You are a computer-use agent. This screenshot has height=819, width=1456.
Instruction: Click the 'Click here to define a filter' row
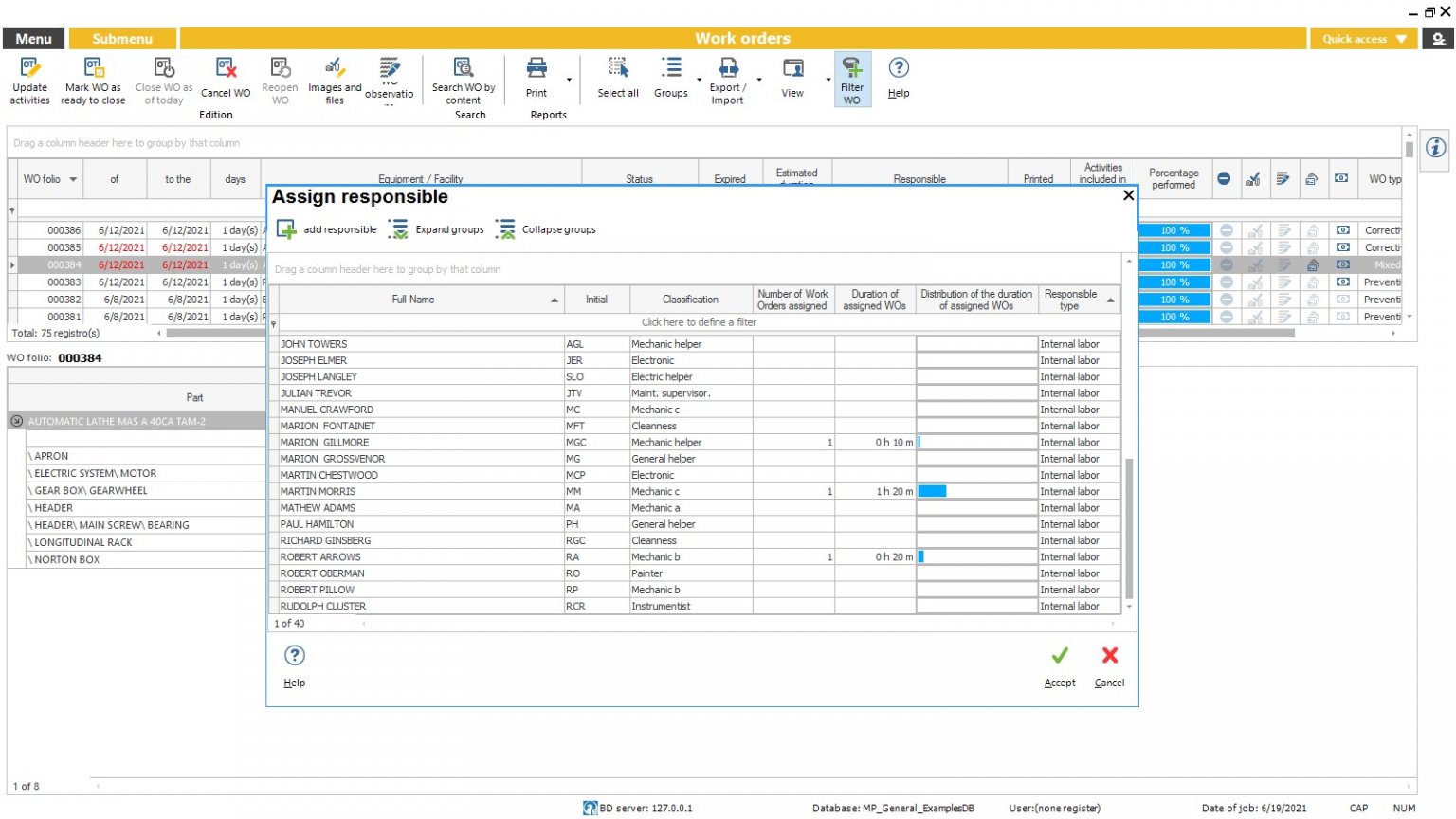point(699,322)
